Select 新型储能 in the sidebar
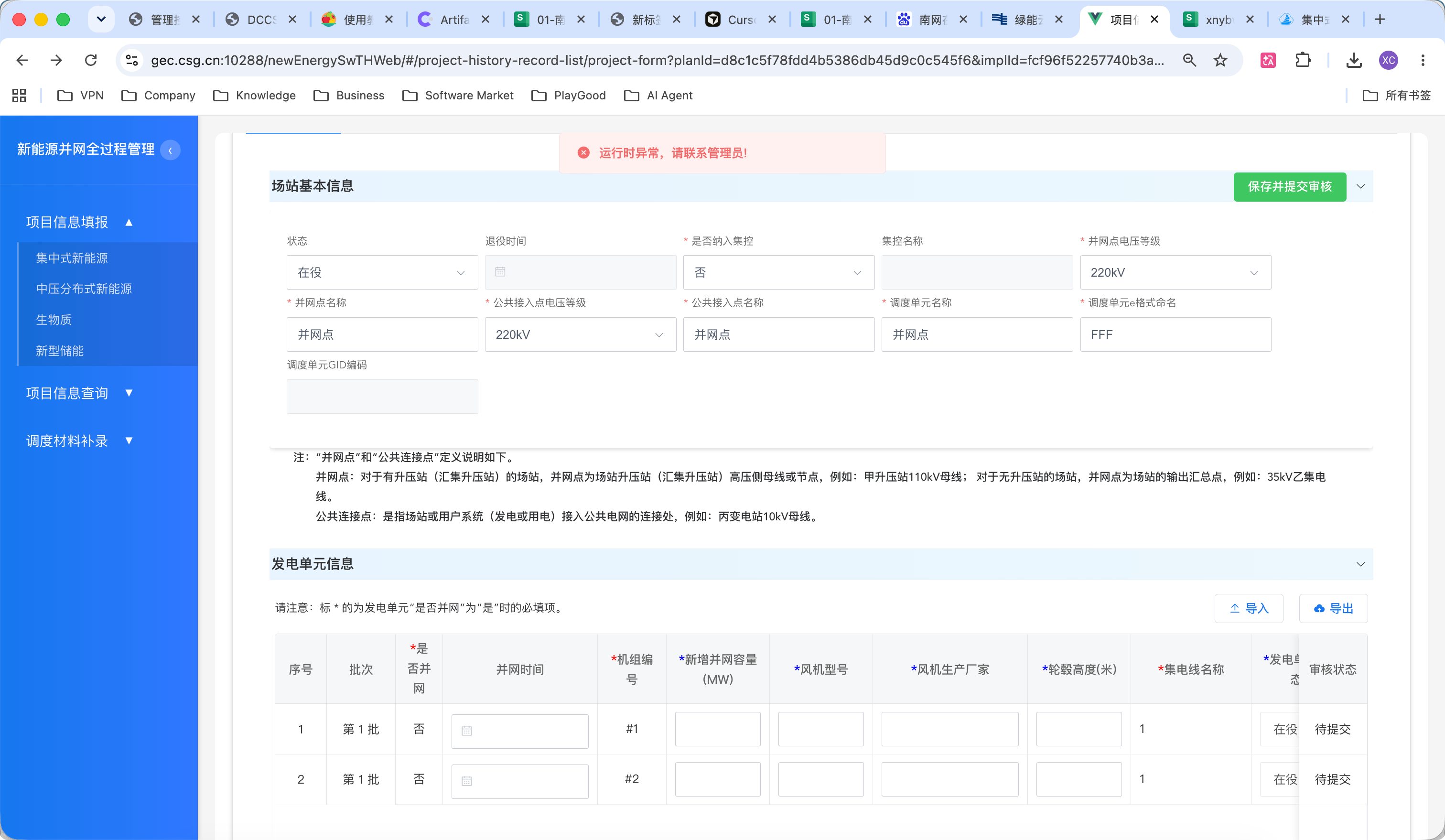1445x840 pixels. tap(60, 350)
